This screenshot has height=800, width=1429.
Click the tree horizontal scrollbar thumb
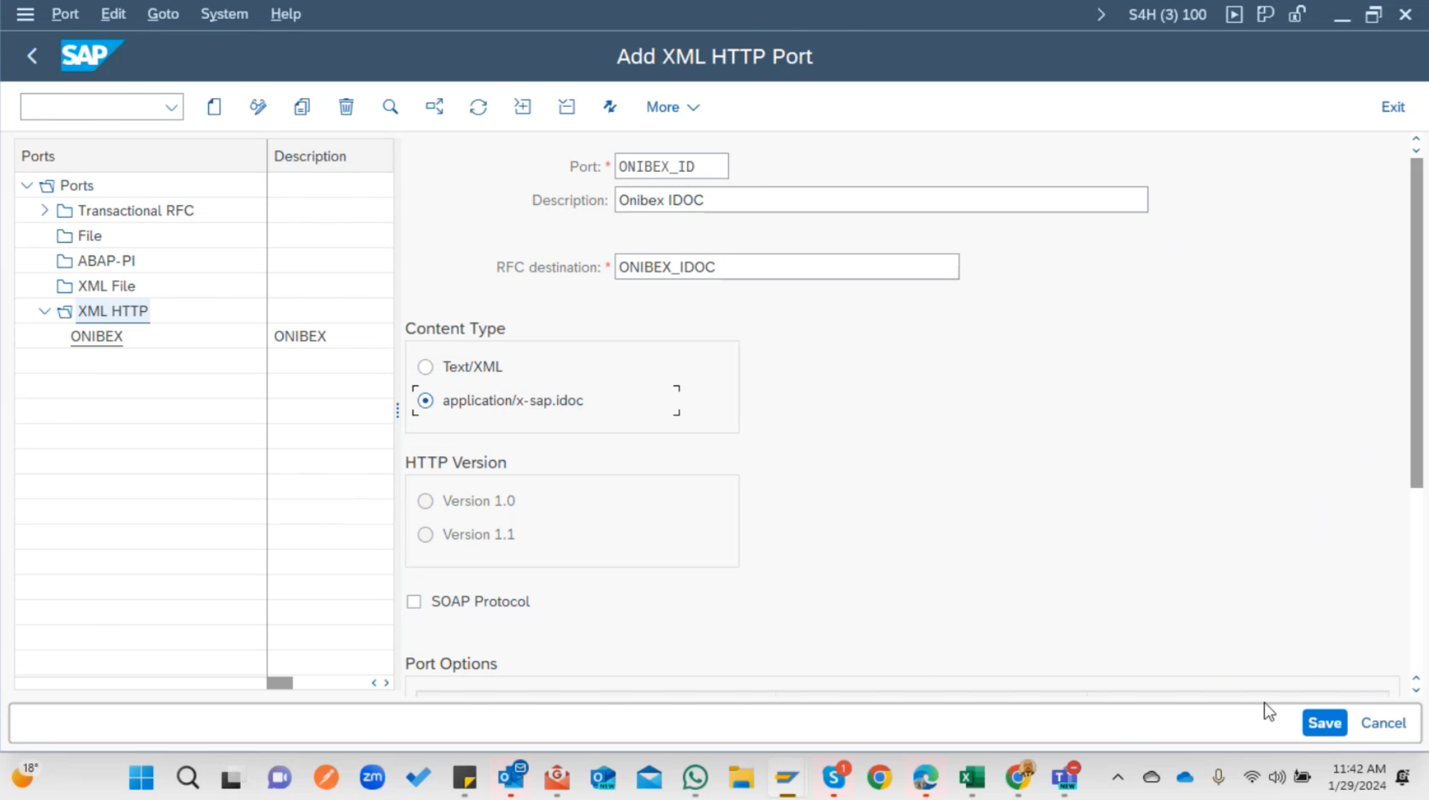click(280, 683)
